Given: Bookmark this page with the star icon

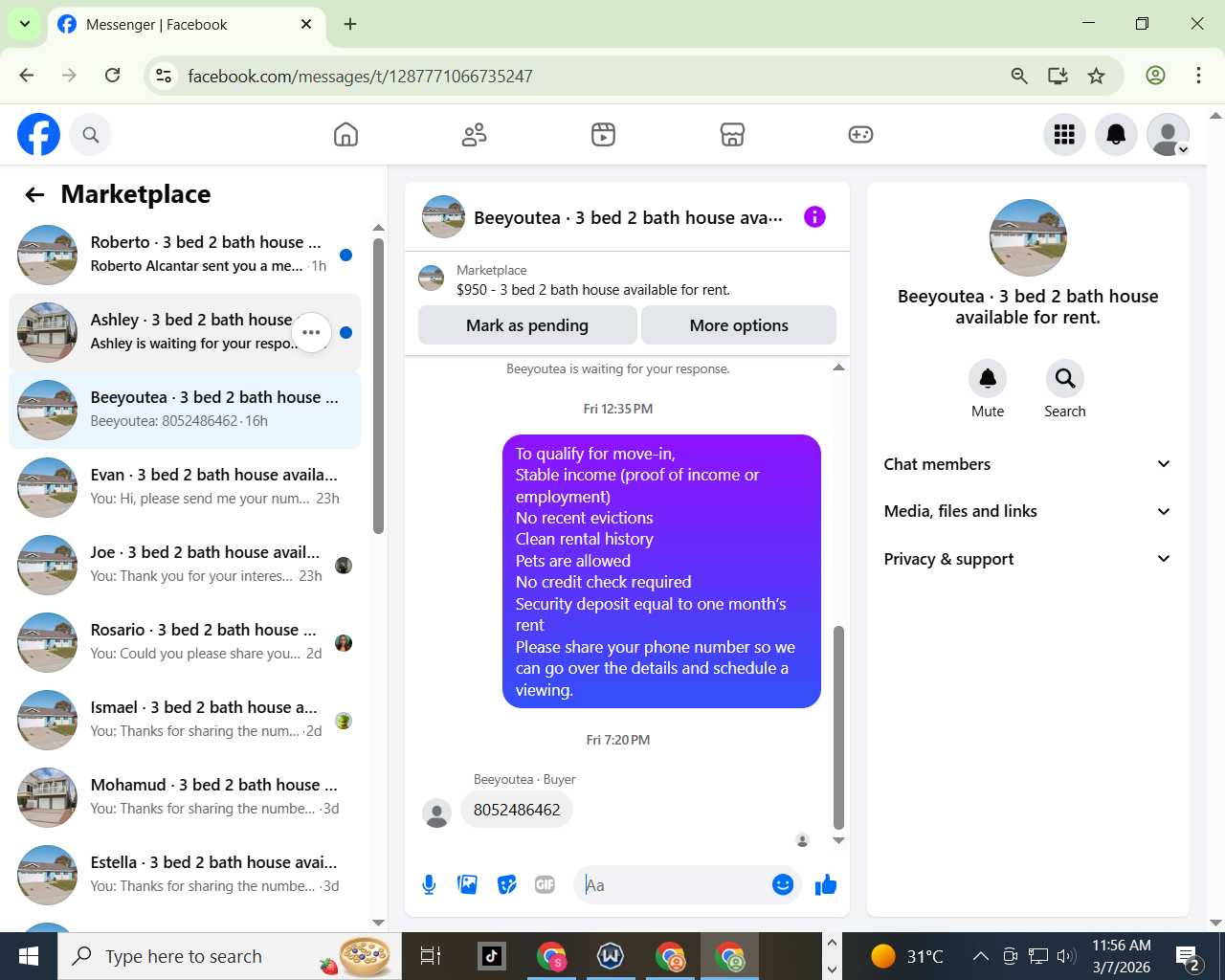Looking at the screenshot, I should 1097,76.
